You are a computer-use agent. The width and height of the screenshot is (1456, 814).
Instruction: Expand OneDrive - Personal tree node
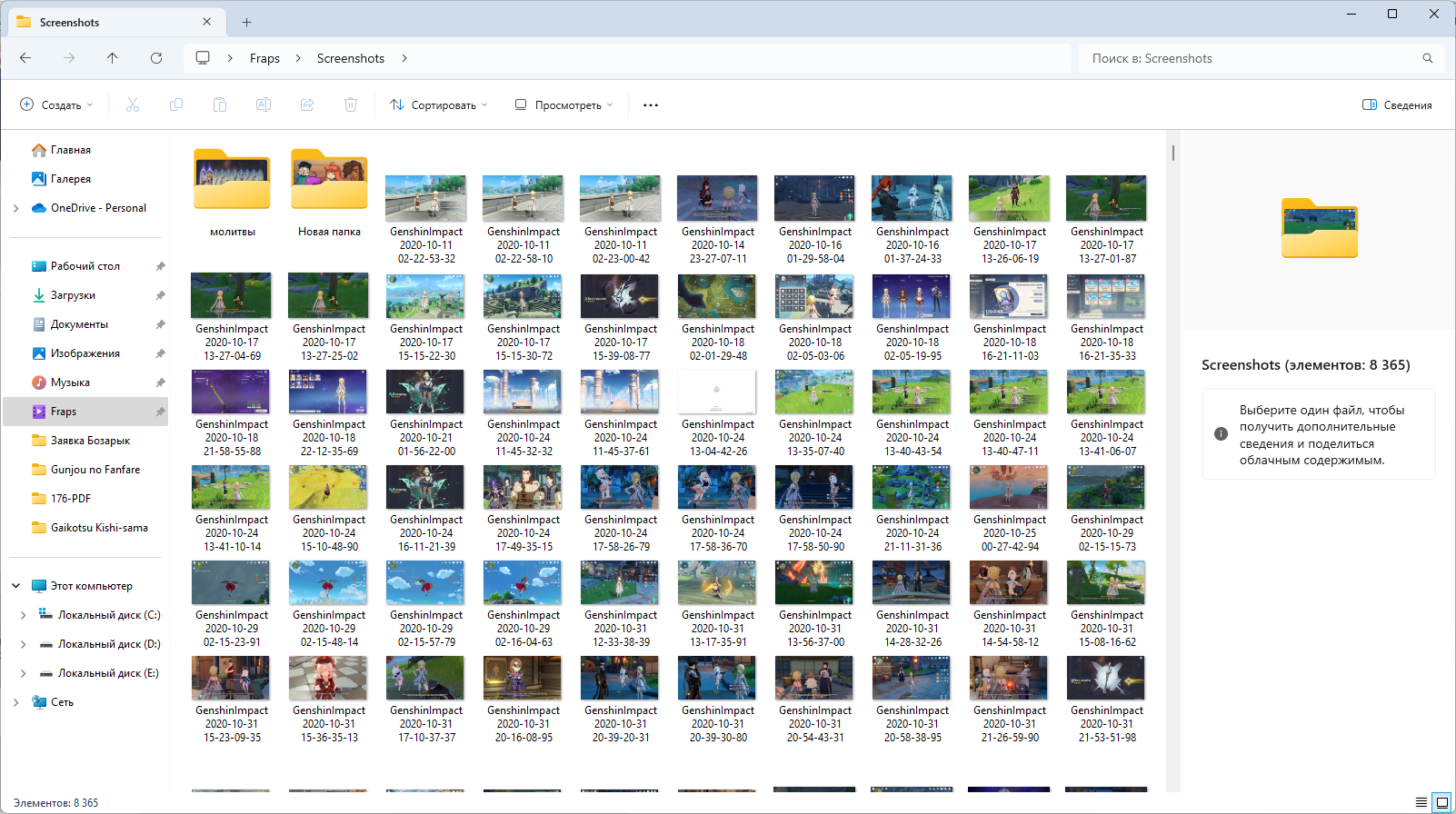pyautogui.click(x=16, y=208)
